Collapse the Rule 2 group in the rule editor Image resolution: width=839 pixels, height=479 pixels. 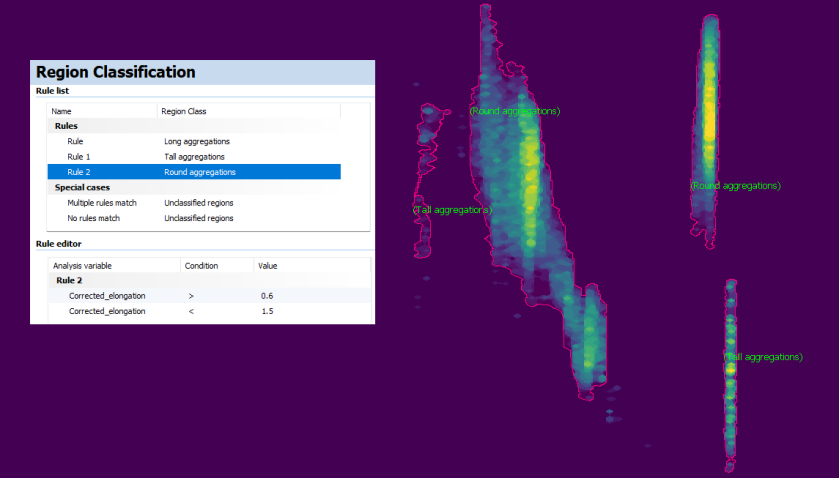[x=69, y=281]
